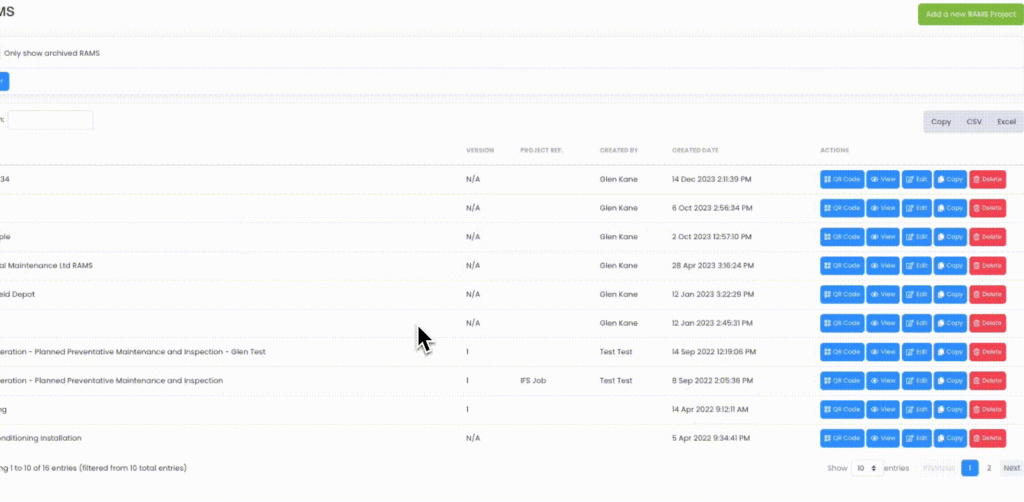
Task: Select the 14 Sep 2022 12:19:06 PM date cell
Action: click(714, 352)
